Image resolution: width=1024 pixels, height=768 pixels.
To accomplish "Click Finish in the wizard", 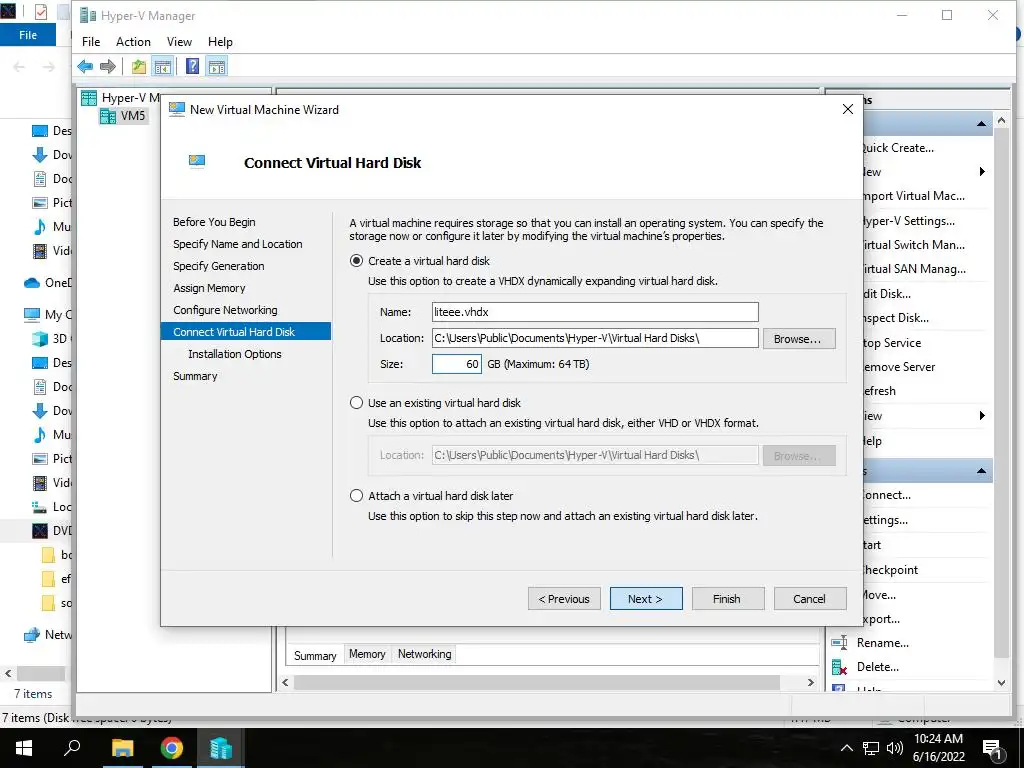I will click(728, 599).
